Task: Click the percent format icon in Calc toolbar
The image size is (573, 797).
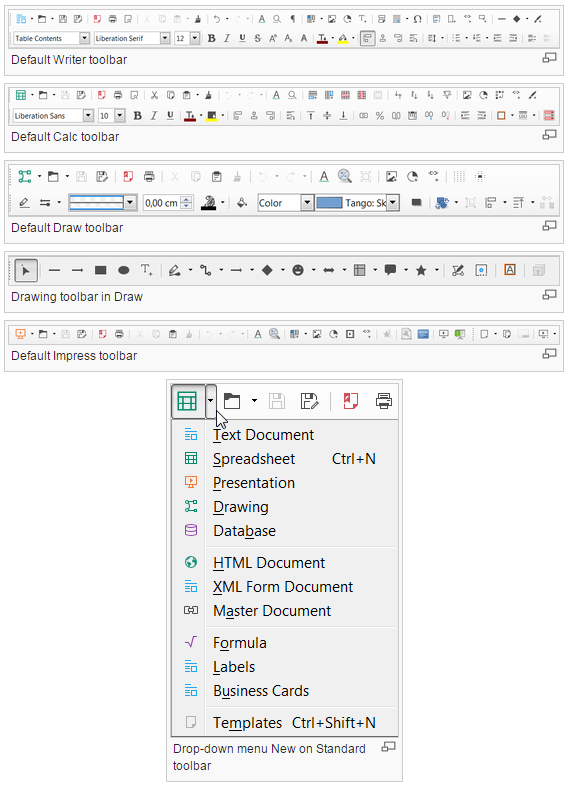Action: (380, 116)
